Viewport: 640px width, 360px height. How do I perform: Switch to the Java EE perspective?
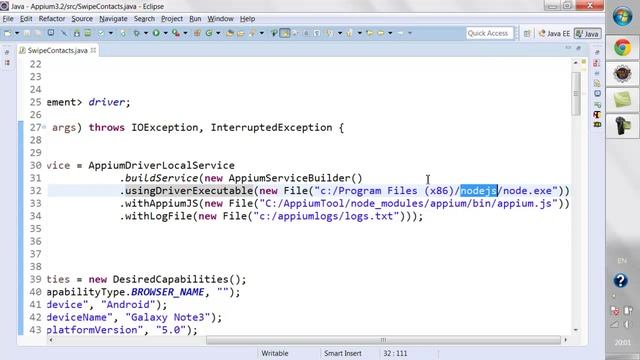coord(554,33)
